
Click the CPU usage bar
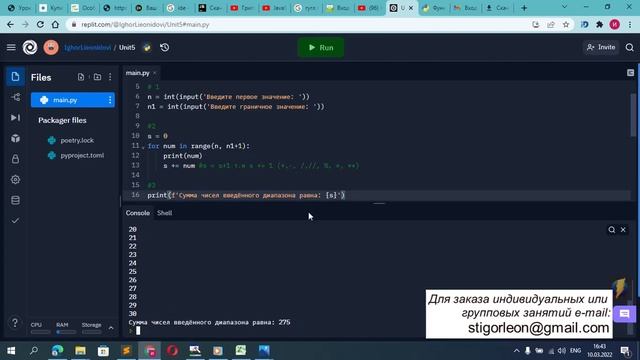(40, 332)
